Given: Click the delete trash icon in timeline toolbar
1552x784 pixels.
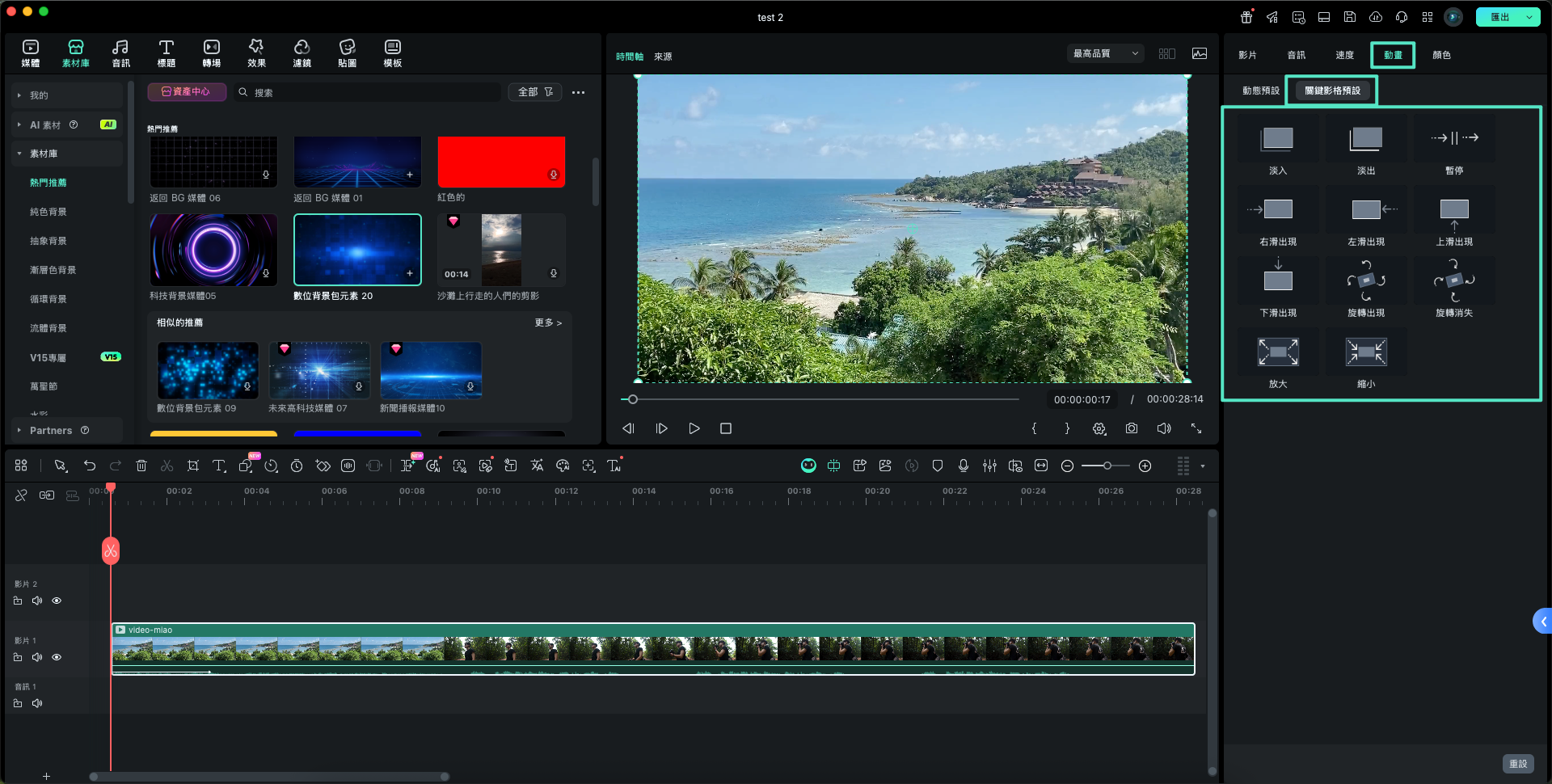Looking at the screenshot, I should (x=141, y=466).
